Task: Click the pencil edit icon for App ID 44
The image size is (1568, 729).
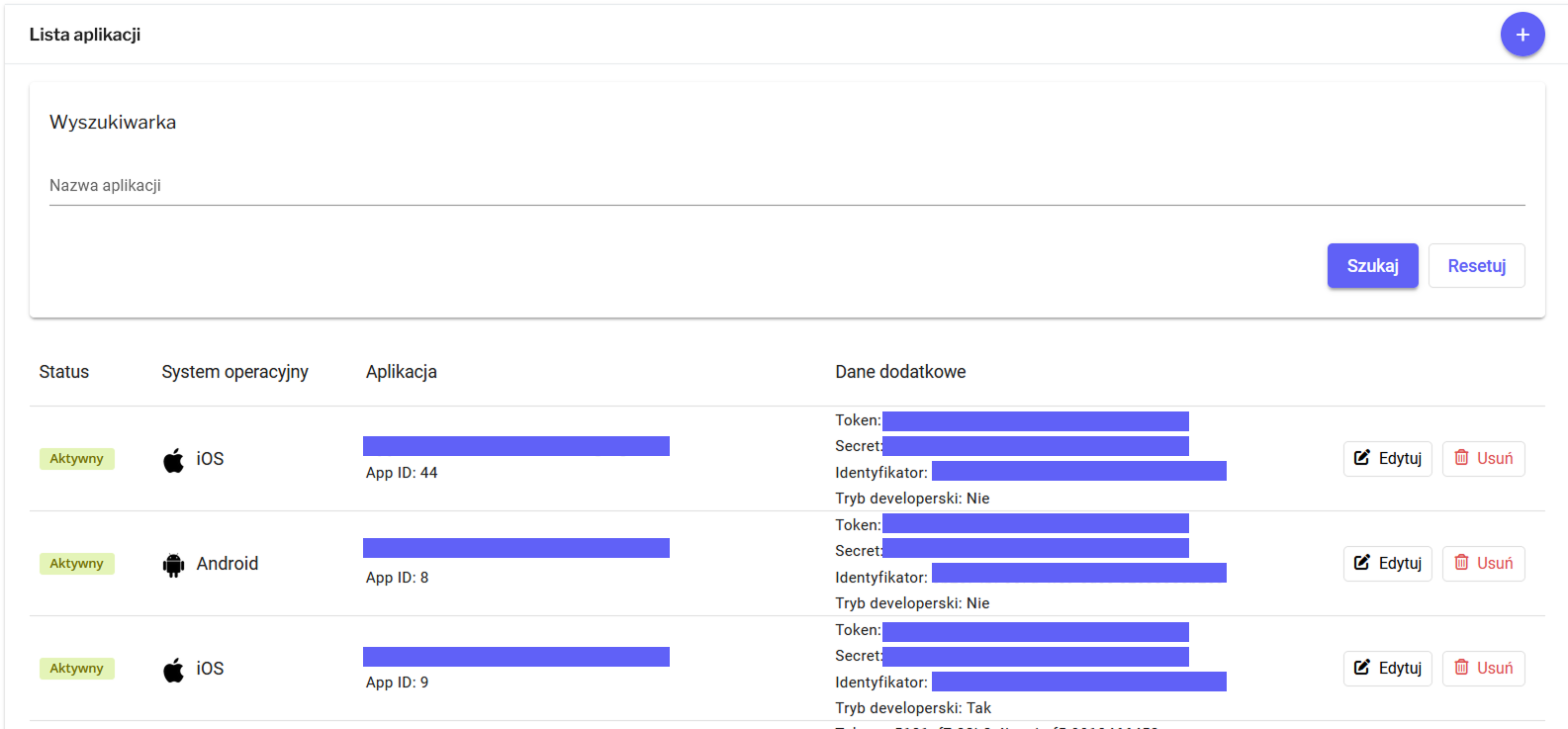Action: pyautogui.click(x=1362, y=458)
